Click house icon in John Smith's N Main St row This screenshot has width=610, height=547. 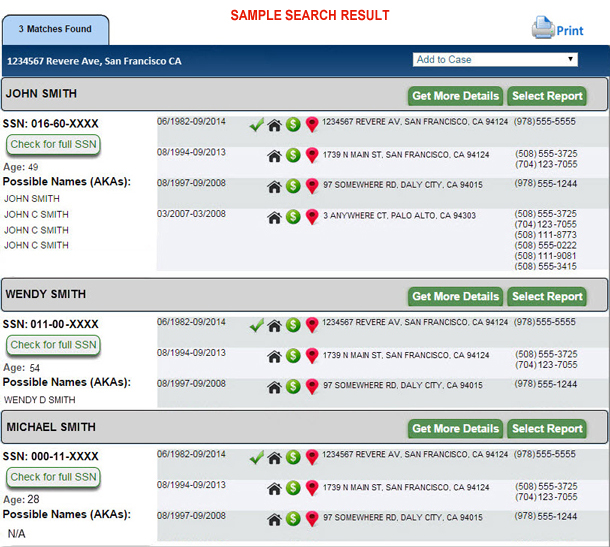(275, 156)
